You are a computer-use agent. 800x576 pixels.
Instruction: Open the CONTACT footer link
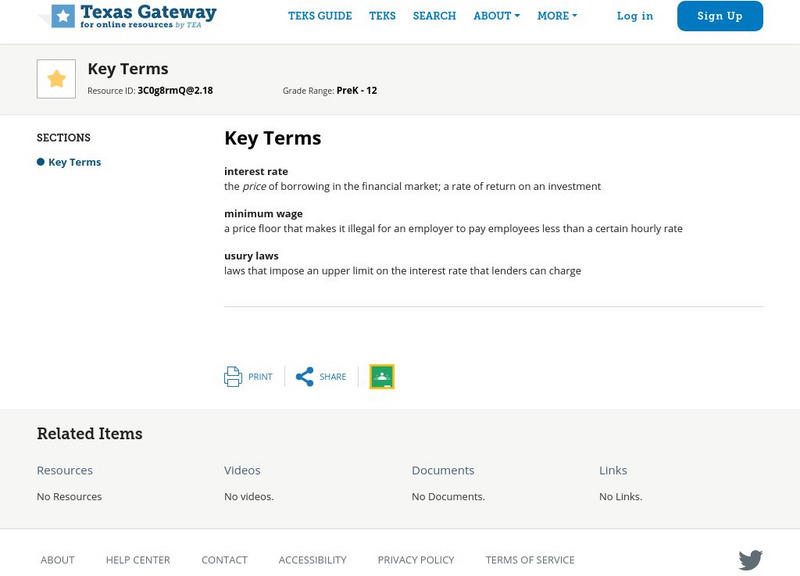224,560
